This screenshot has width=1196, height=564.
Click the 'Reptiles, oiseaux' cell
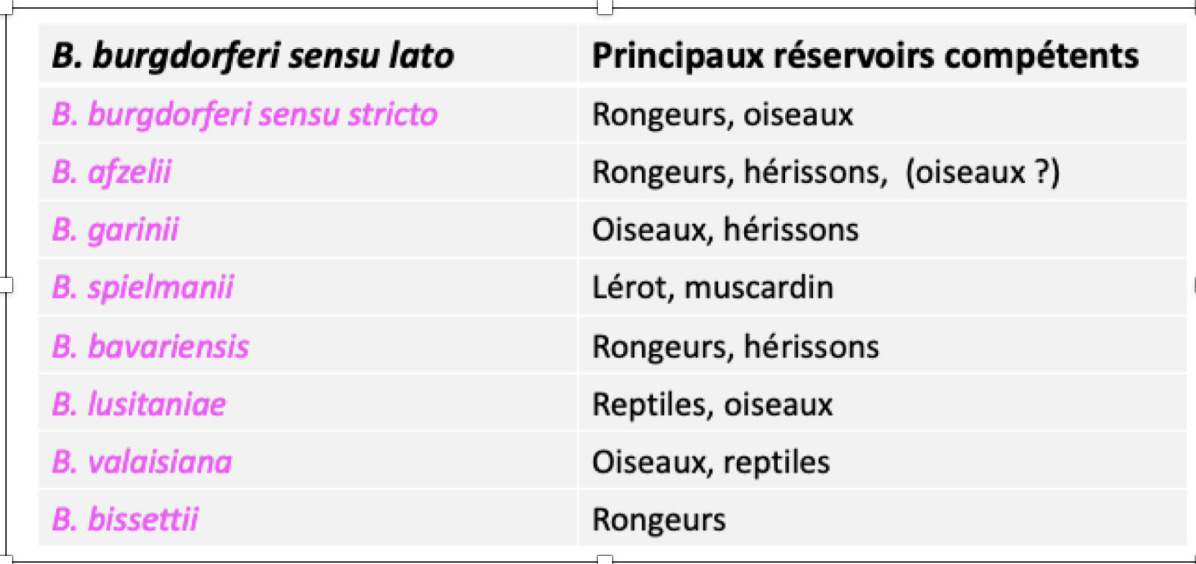pos(883,403)
